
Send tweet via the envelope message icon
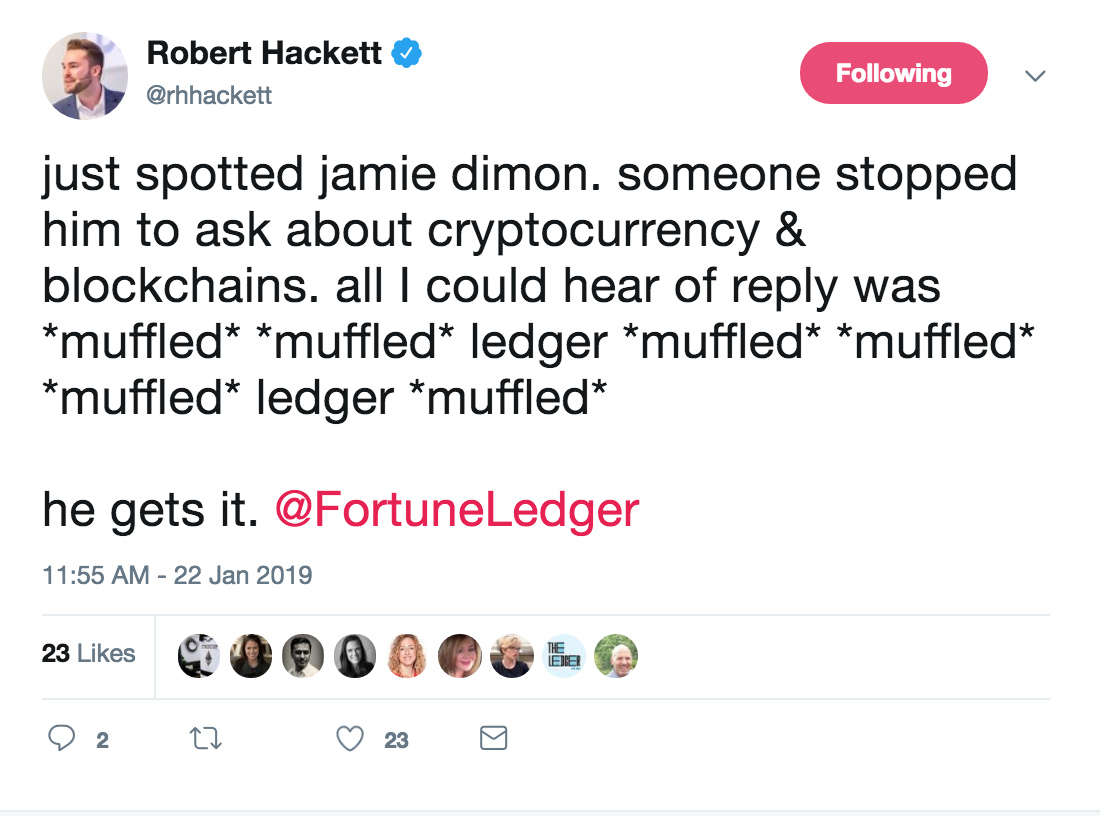coord(494,739)
